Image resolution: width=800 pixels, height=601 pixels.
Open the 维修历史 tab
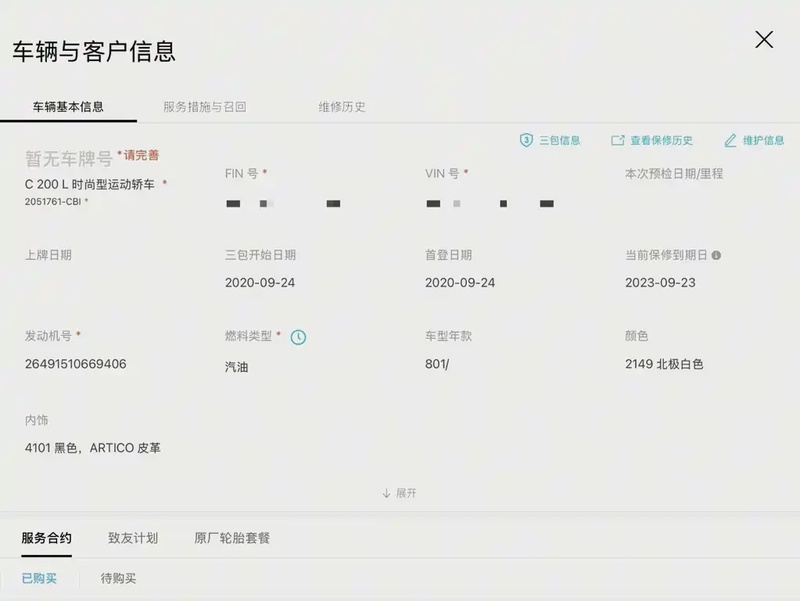click(x=342, y=106)
